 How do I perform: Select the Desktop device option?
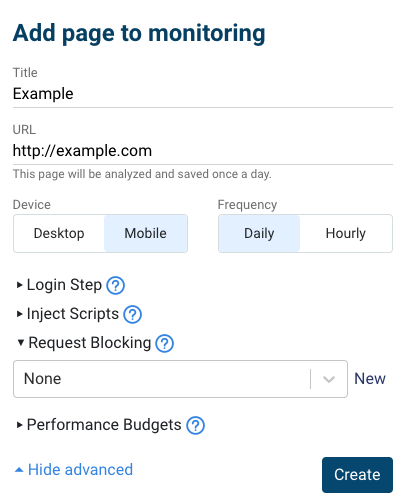(59, 233)
